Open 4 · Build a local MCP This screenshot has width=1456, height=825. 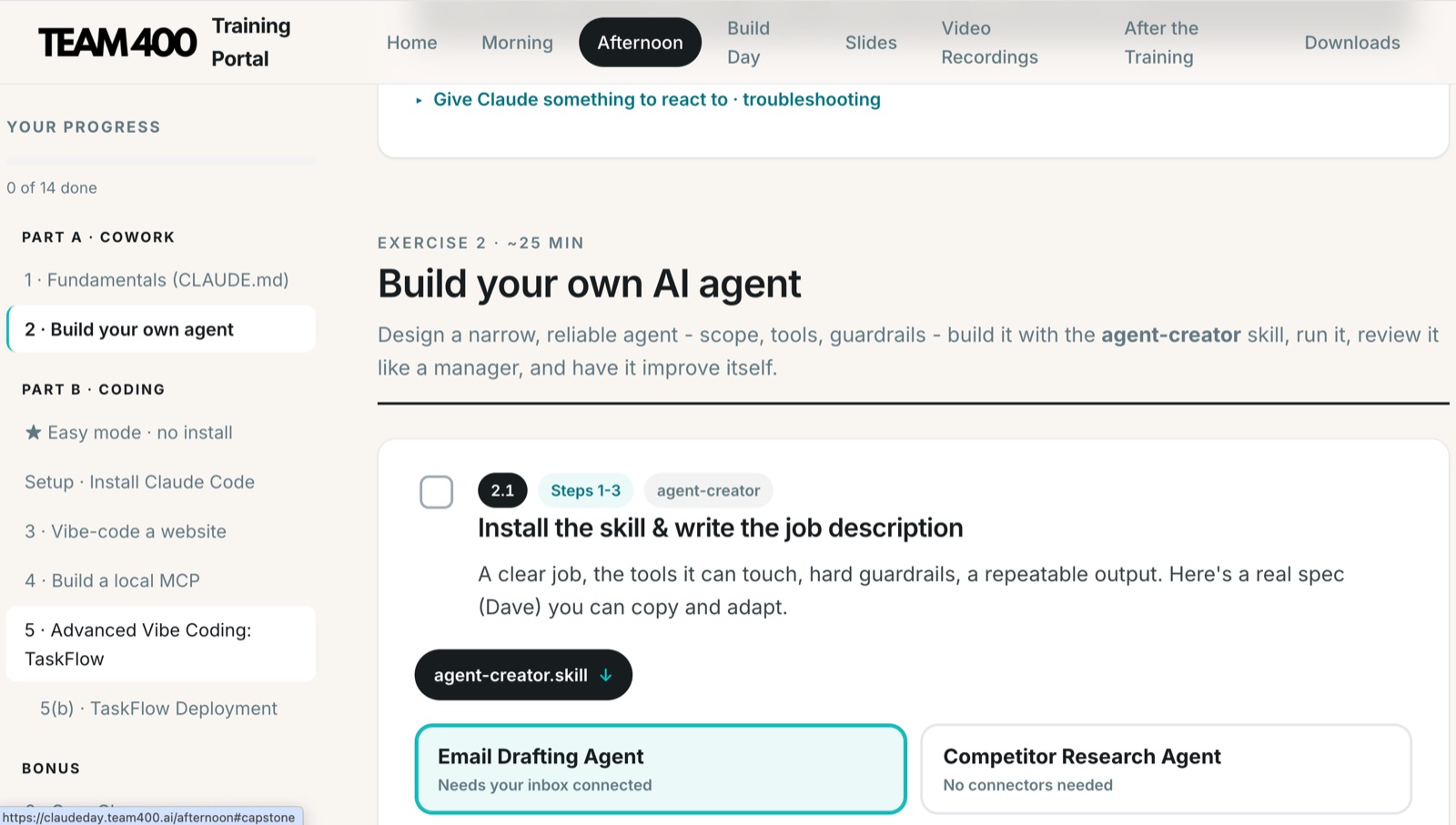(x=161, y=580)
